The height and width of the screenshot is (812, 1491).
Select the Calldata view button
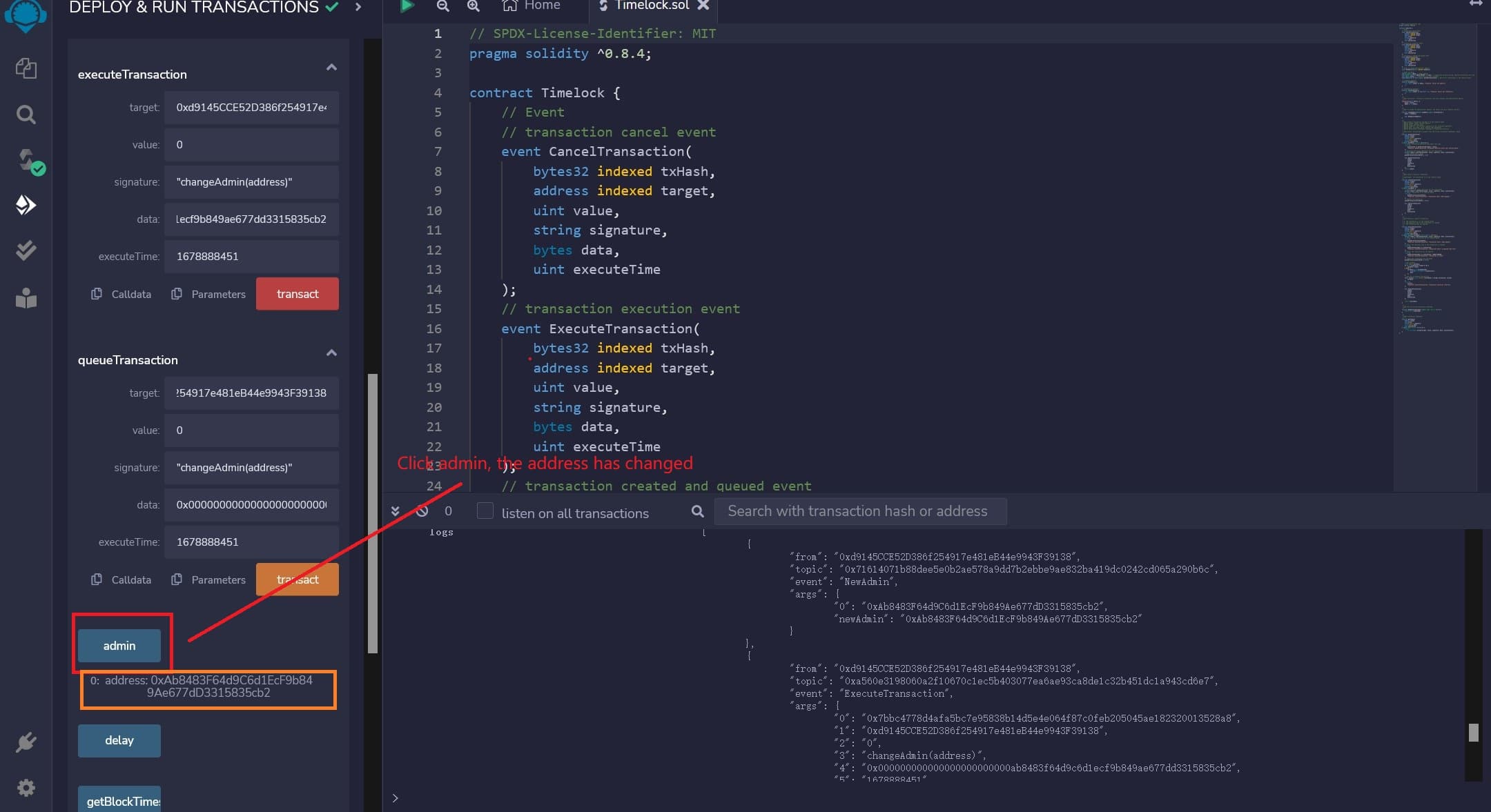[120, 293]
